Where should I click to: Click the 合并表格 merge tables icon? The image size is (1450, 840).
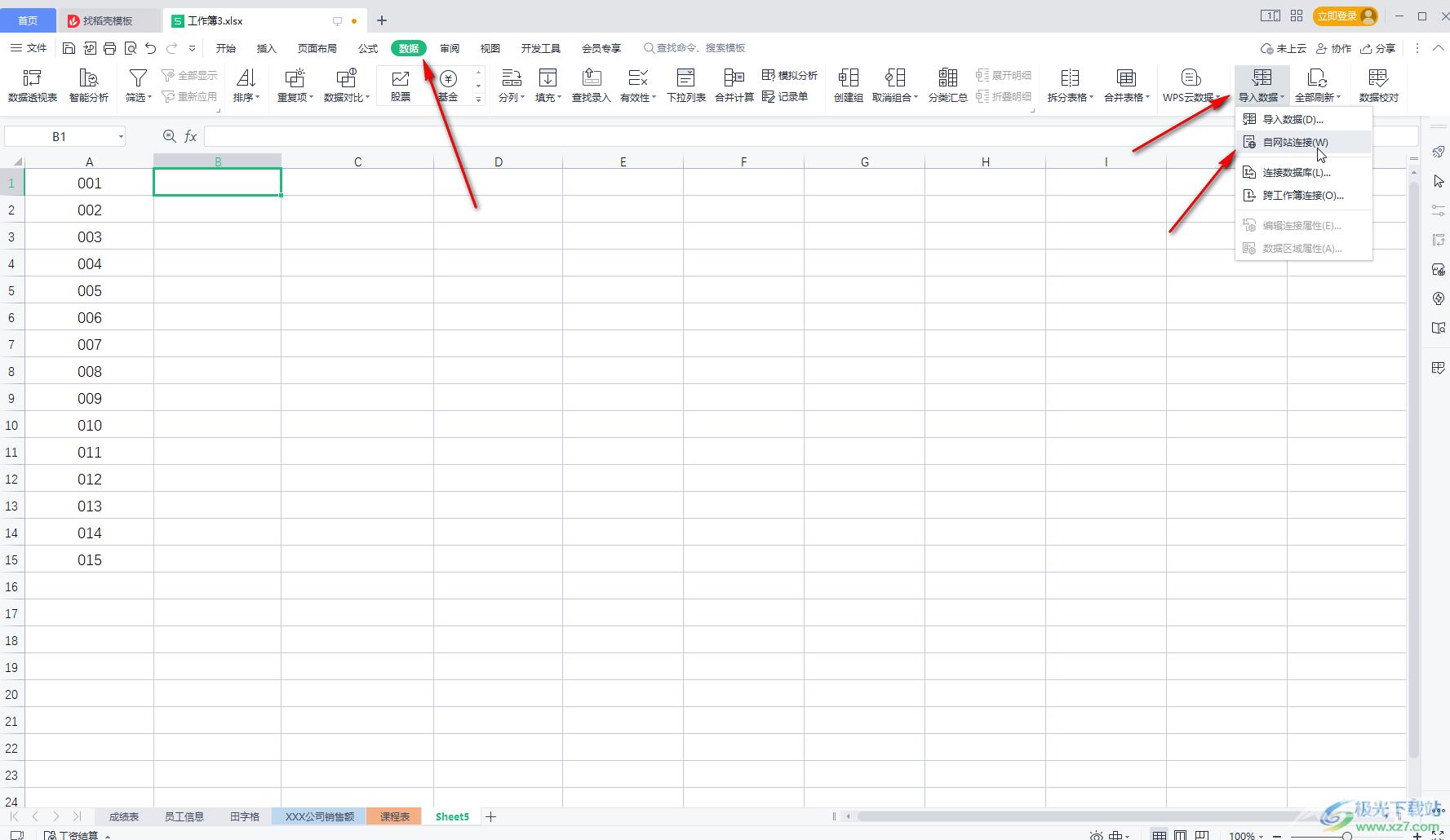[1126, 77]
